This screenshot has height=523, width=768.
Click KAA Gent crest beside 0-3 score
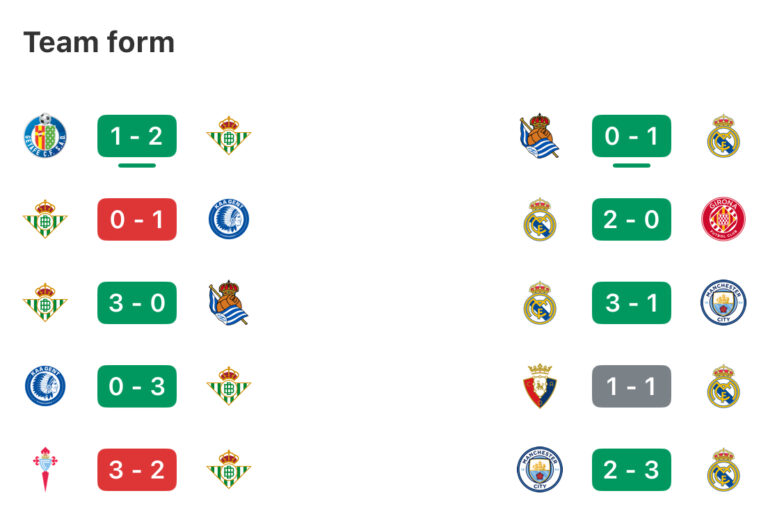point(45,386)
